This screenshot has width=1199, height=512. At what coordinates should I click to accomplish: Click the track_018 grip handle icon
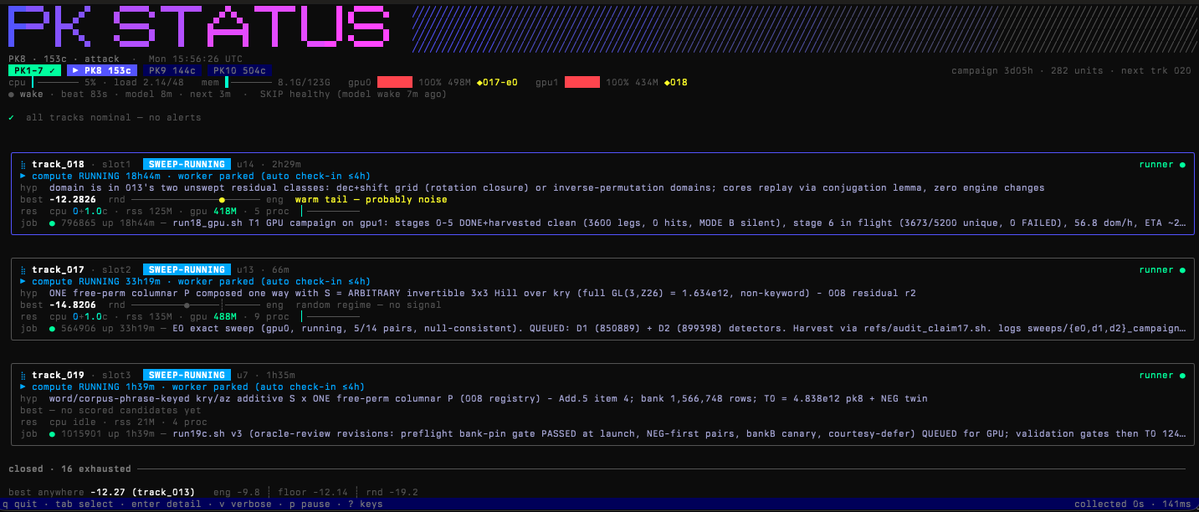[24, 165]
